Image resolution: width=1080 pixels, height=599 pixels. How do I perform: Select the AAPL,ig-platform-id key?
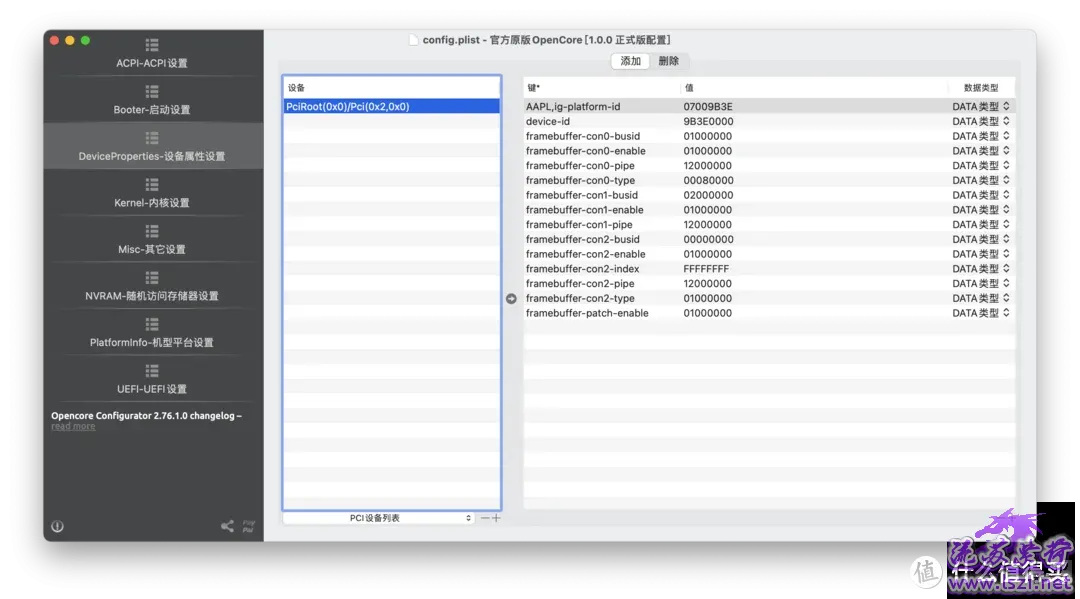click(x=573, y=107)
